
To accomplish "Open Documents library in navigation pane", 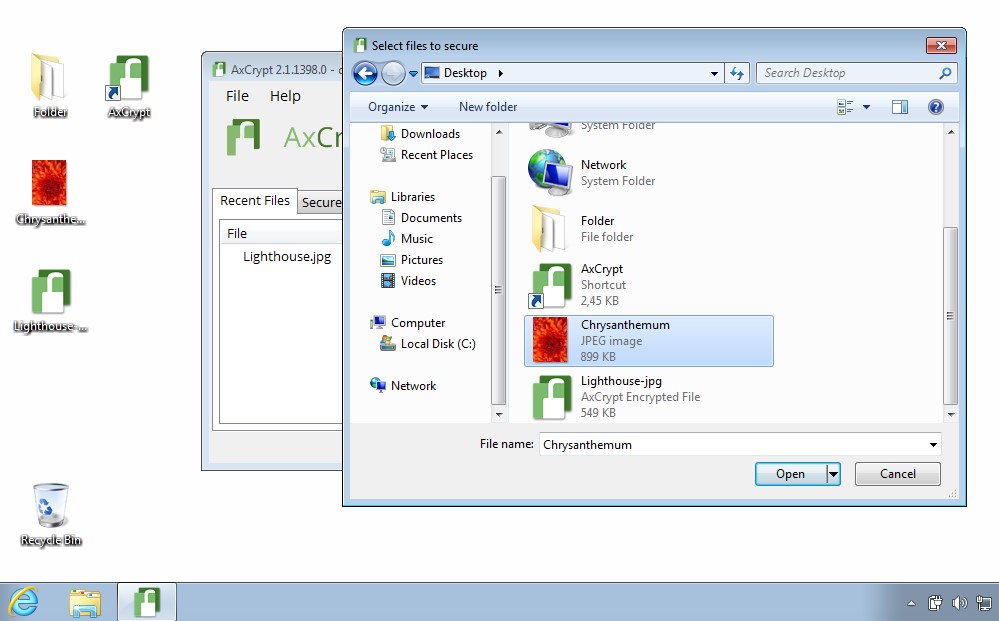I will (422, 218).
